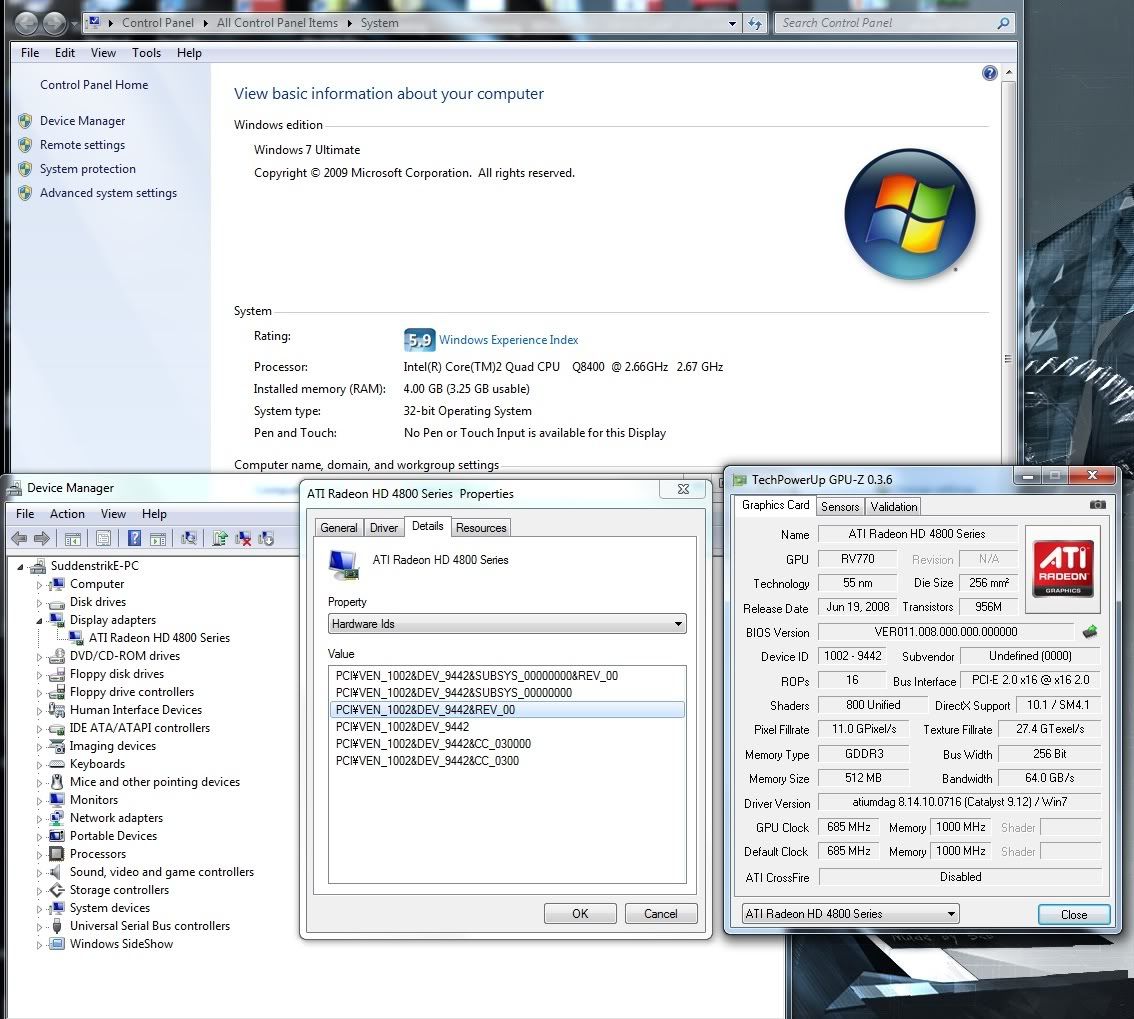This screenshot has height=1019, width=1134.
Task: Click the Windows Experience Index 5.9 rating badge
Action: (419, 340)
